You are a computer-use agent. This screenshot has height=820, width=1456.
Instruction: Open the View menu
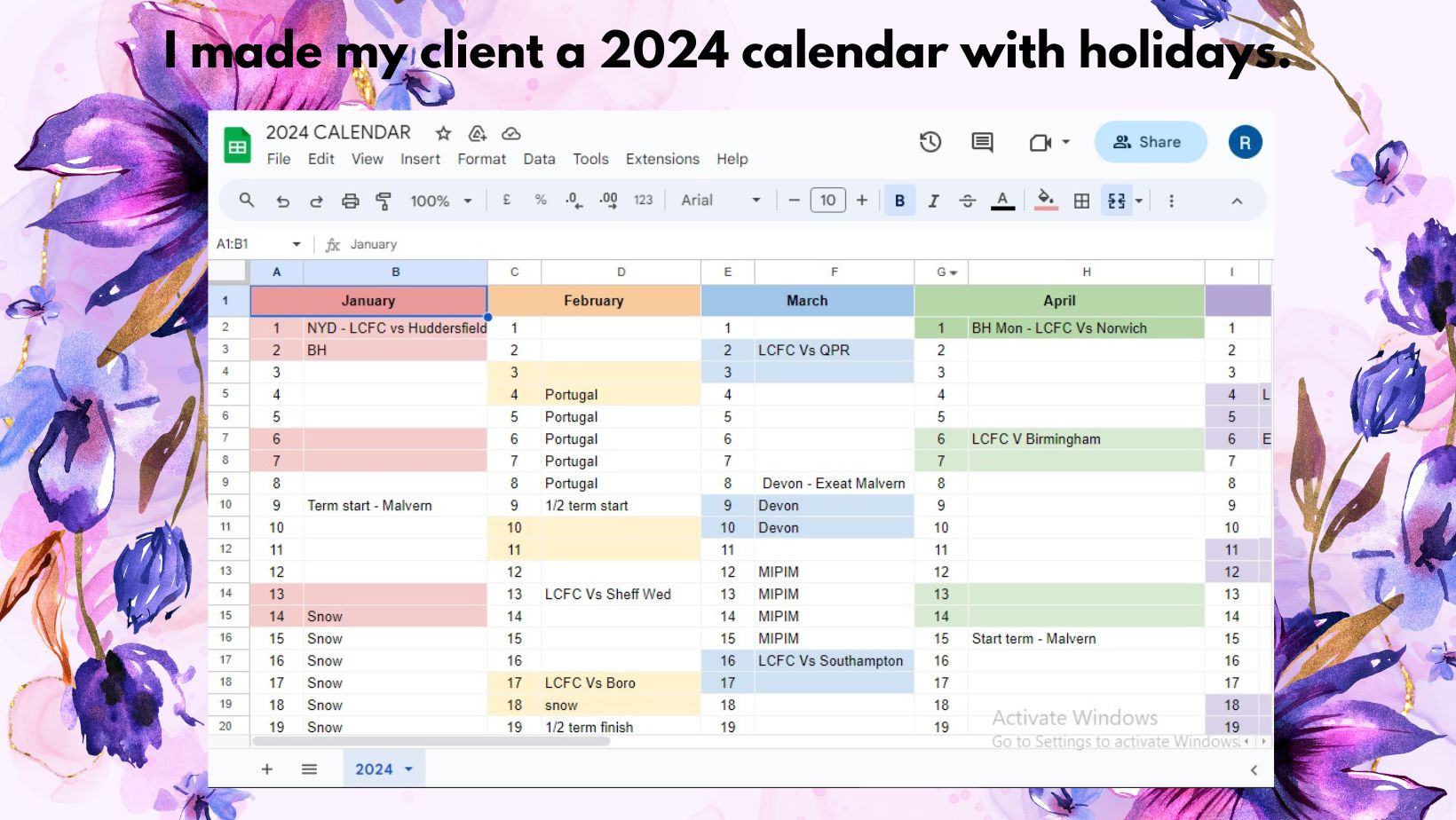tap(368, 159)
